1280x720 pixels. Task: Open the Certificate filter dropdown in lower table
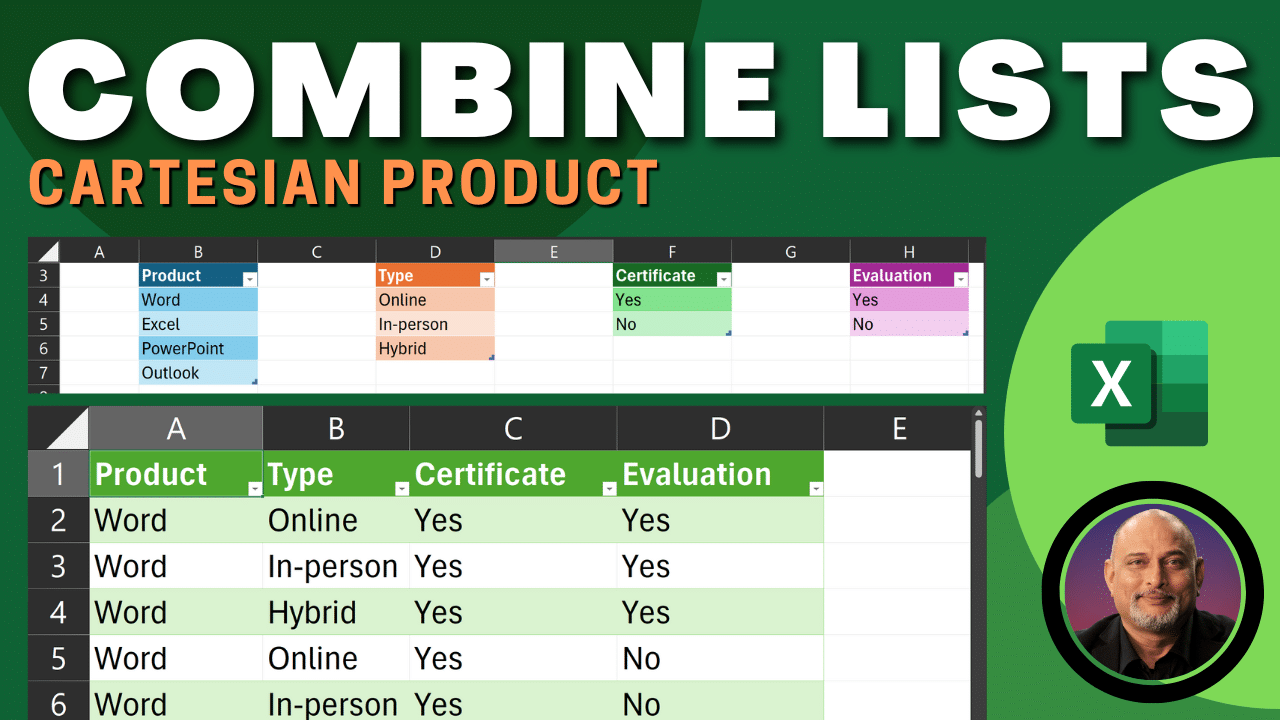point(609,488)
